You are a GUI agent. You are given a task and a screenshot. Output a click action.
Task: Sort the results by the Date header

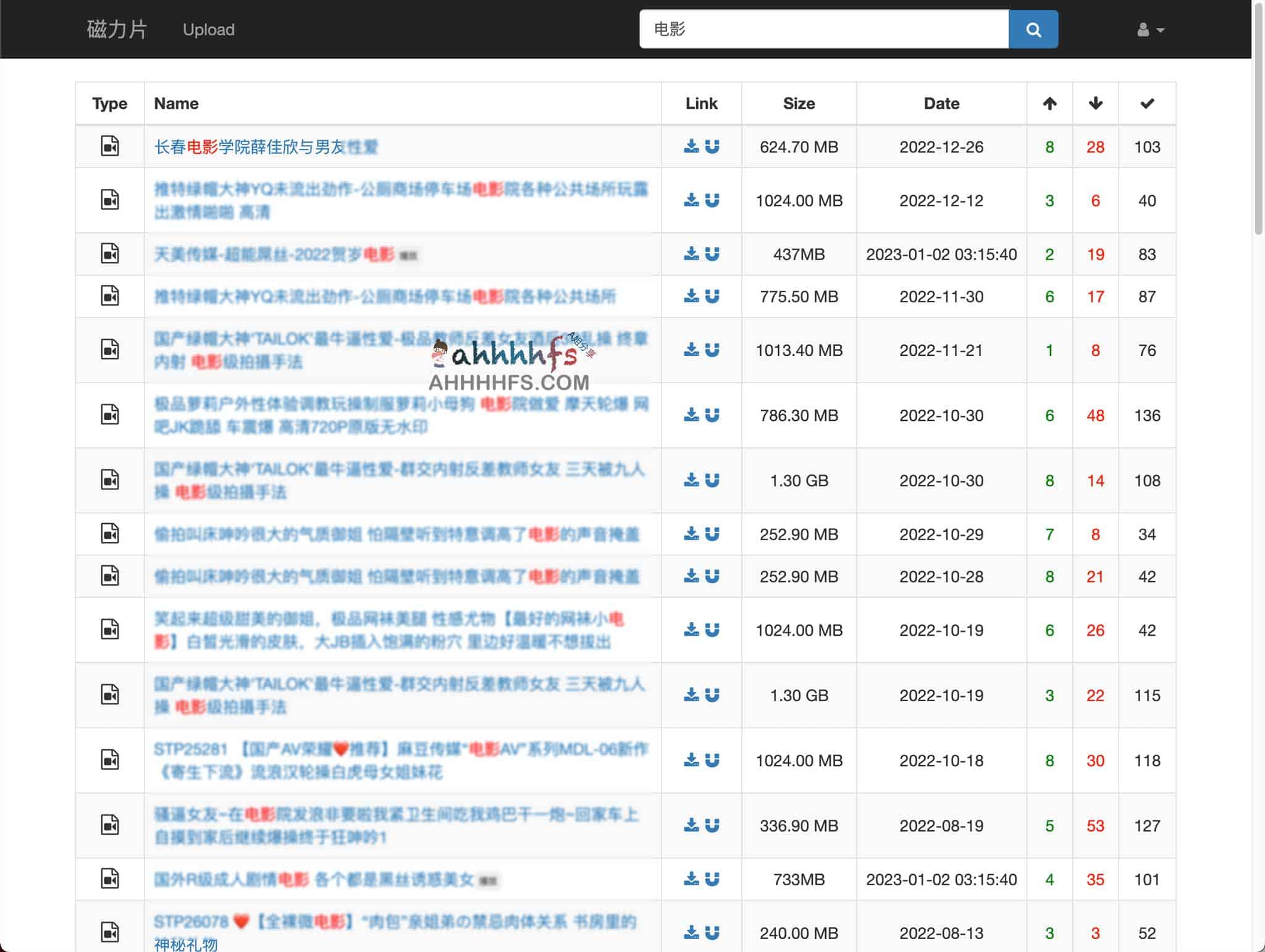click(x=941, y=103)
